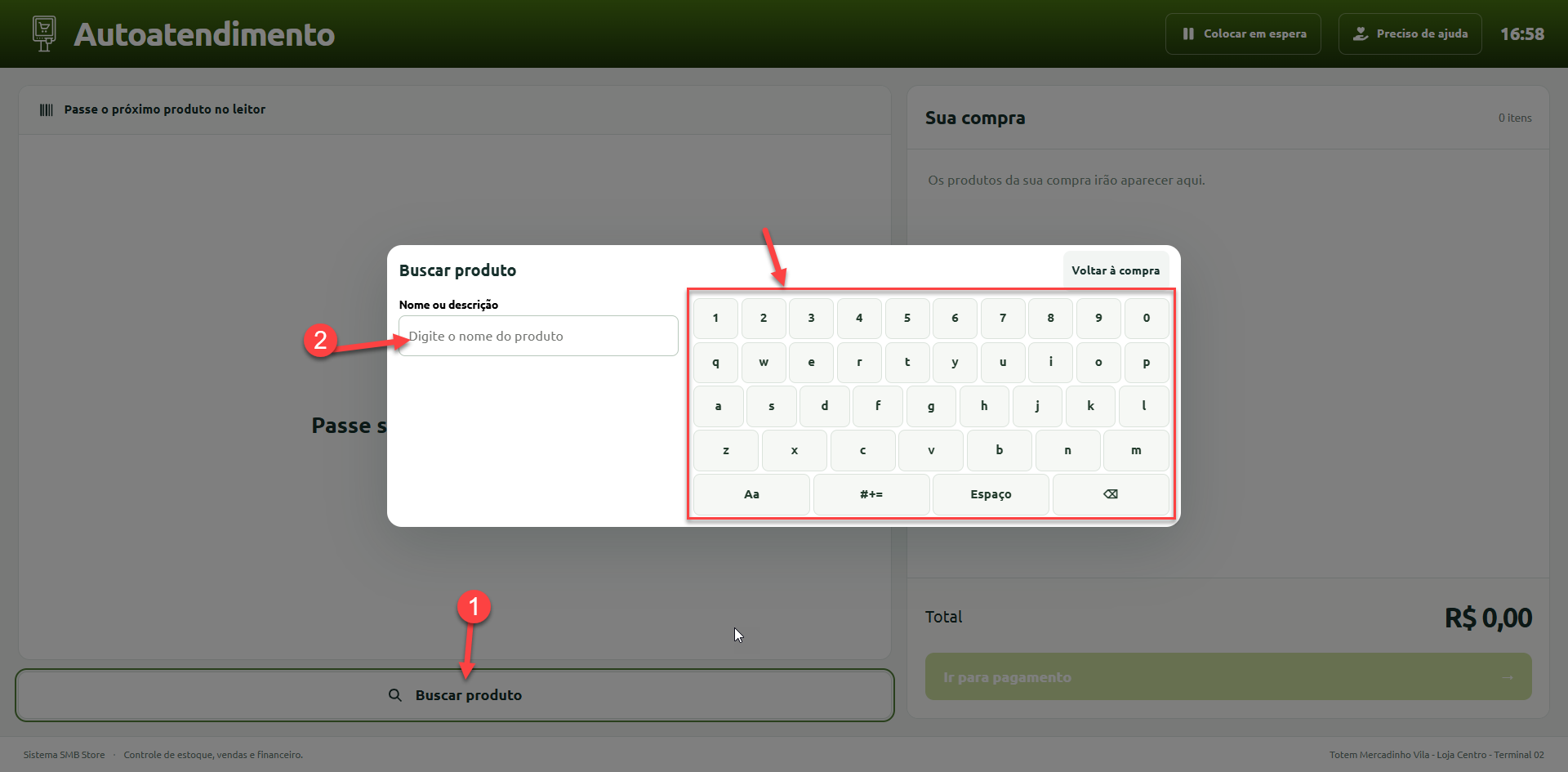This screenshot has height=772, width=1568.
Task: Focus the product name input field
Action: [538, 336]
